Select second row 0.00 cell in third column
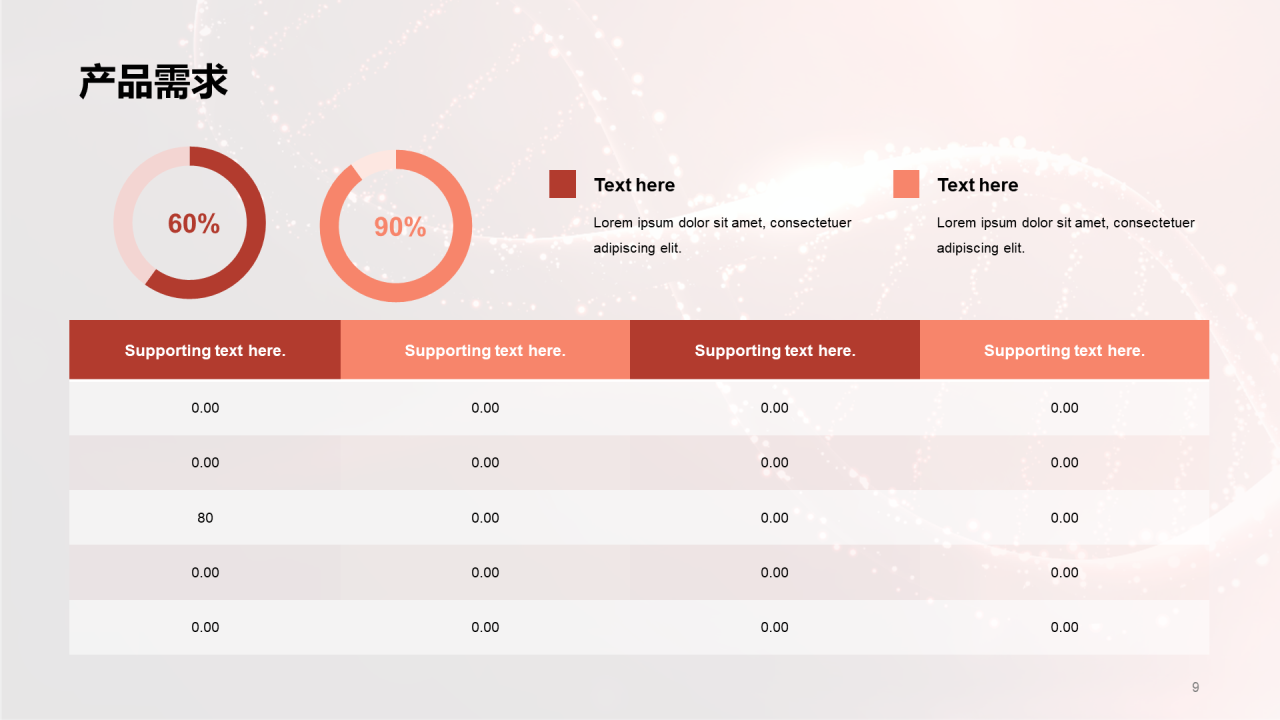Image resolution: width=1280 pixels, height=720 pixels. (775, 463)
